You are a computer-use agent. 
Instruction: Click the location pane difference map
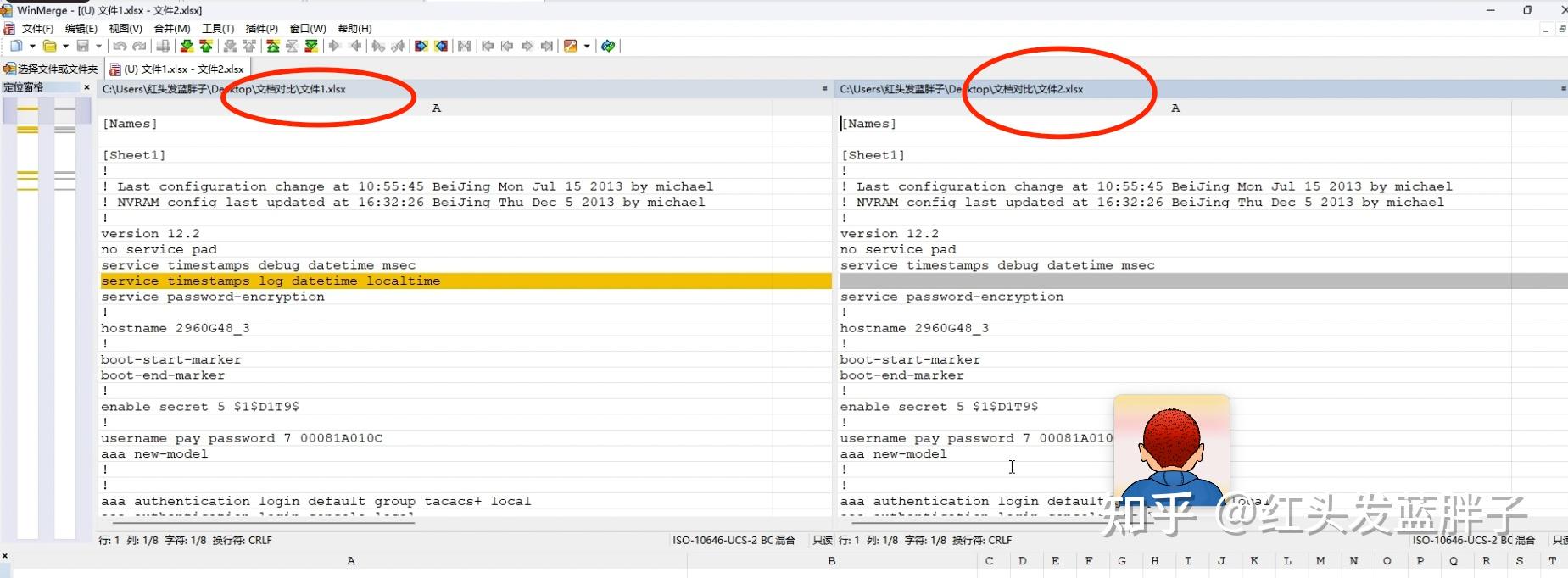pos(47,318)
